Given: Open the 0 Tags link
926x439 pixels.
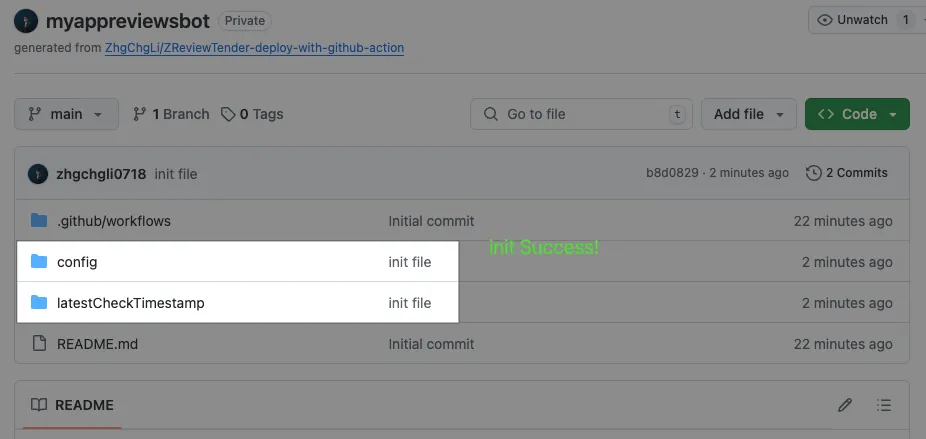Looking at the screenshot, I should 252,114.
